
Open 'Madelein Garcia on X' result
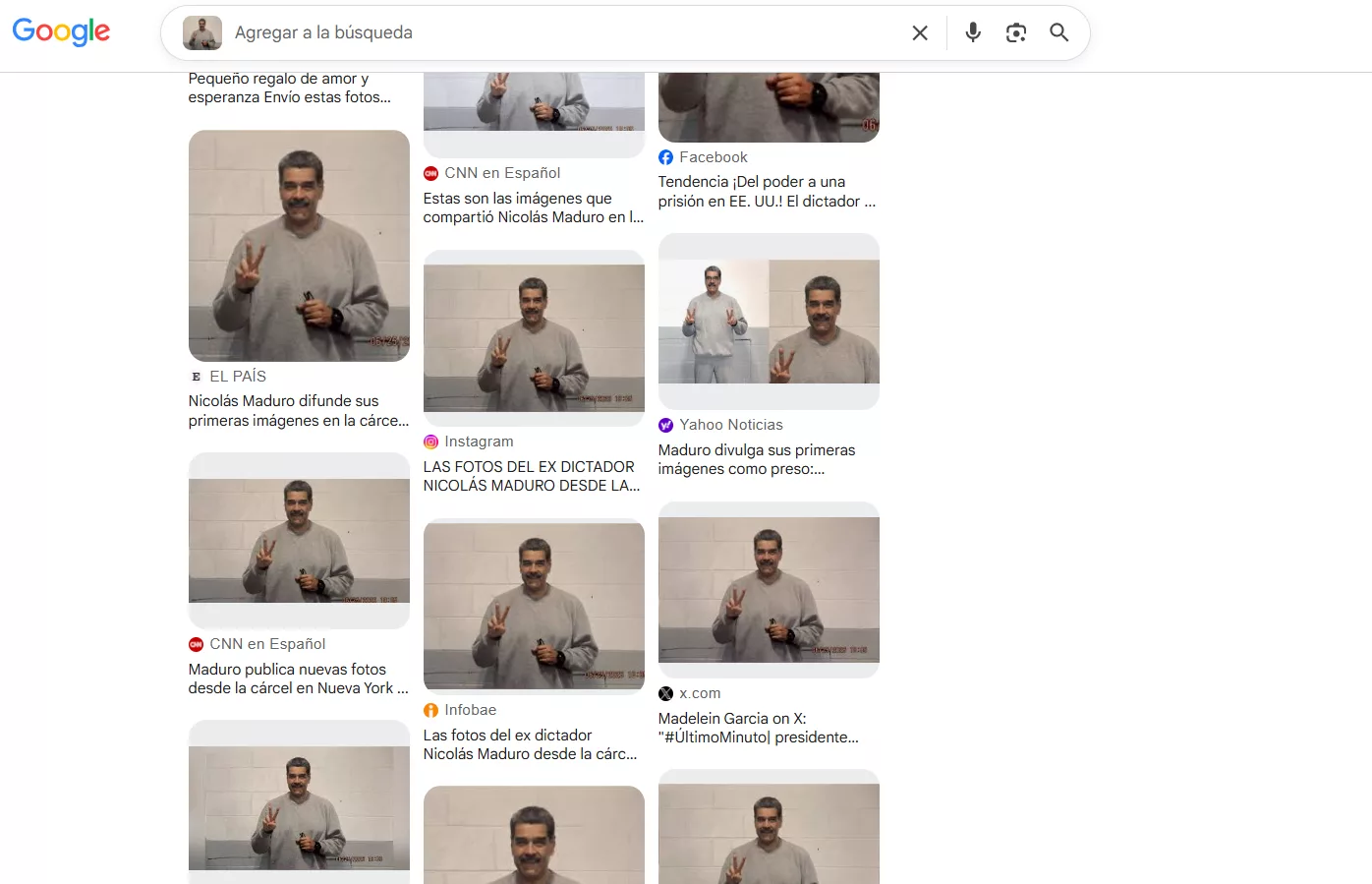pos(759,728)
